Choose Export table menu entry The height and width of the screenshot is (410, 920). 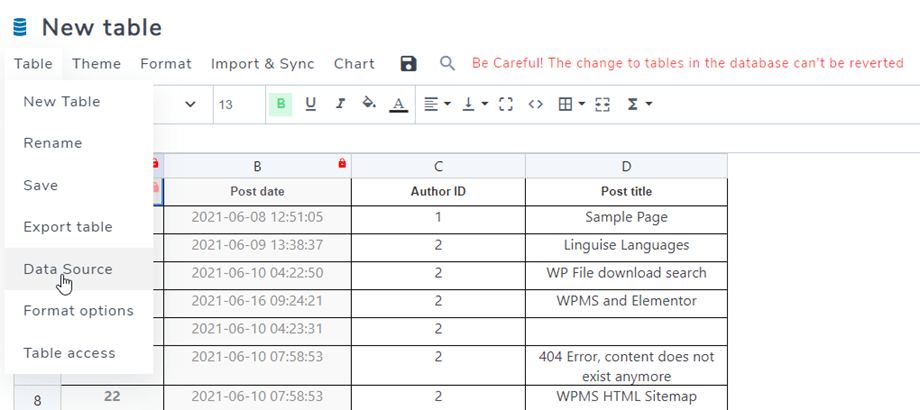pos(79,226)
